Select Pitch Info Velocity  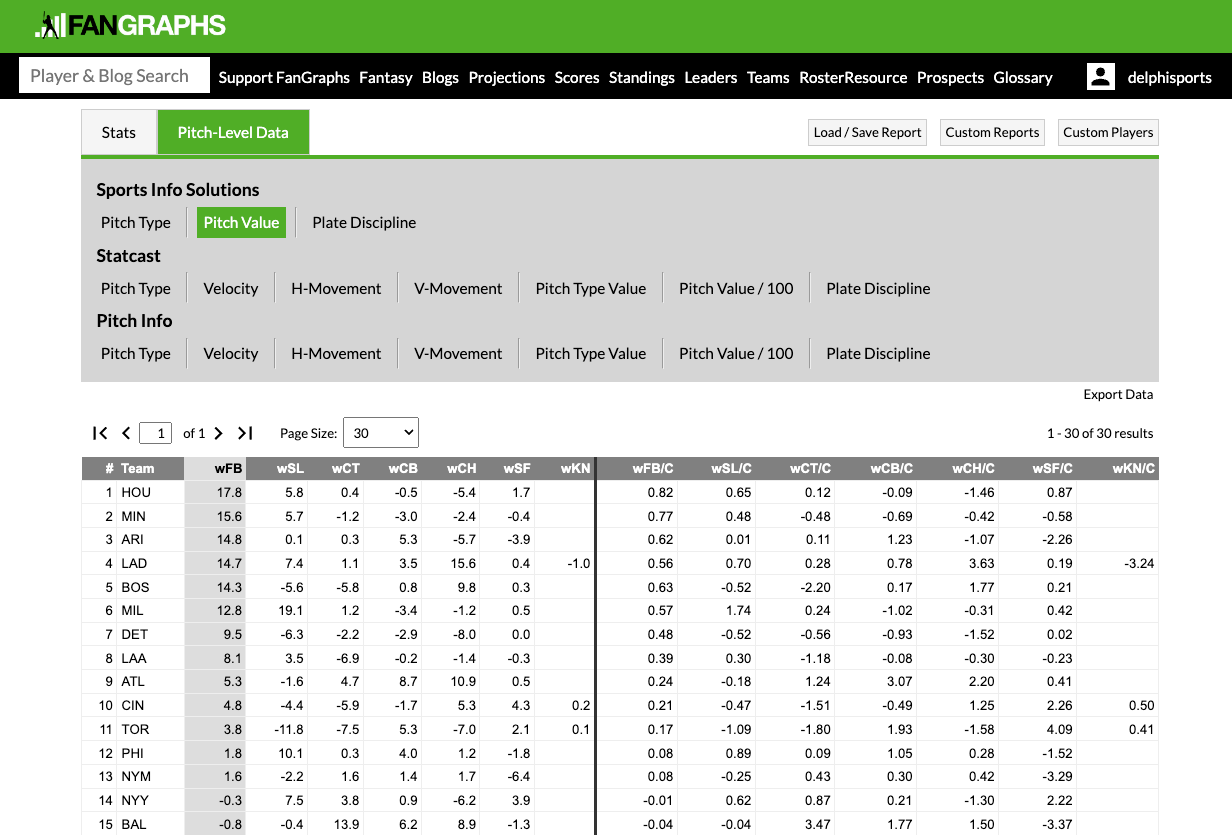[231, 353]
